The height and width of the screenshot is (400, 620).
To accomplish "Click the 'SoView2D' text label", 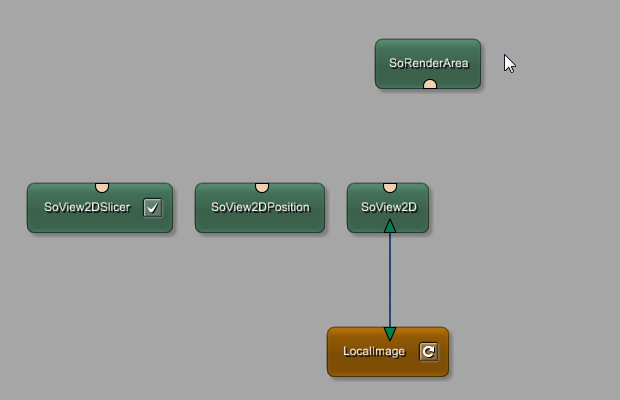I will pyautogui.click(x=388, y=208).
